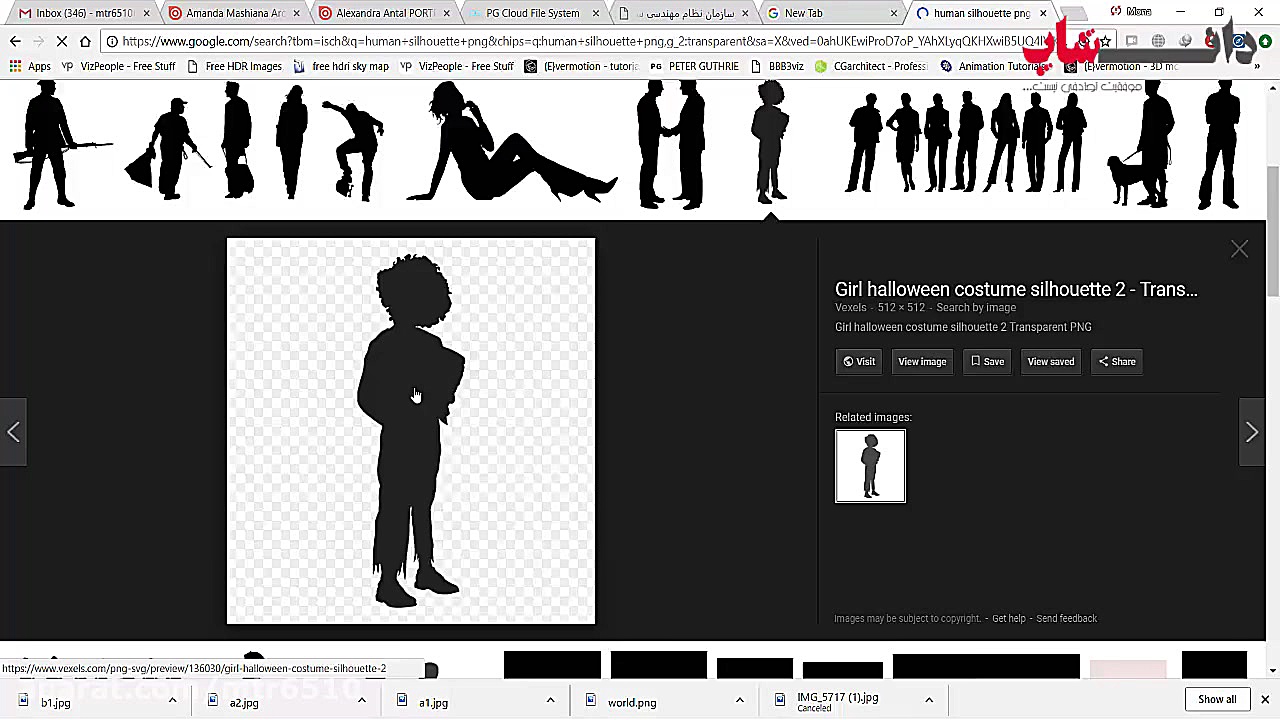This screenshot has width=1280, height=720.
Task: Switch to the Amanda Mashiana tab
Action: [232, 13]
